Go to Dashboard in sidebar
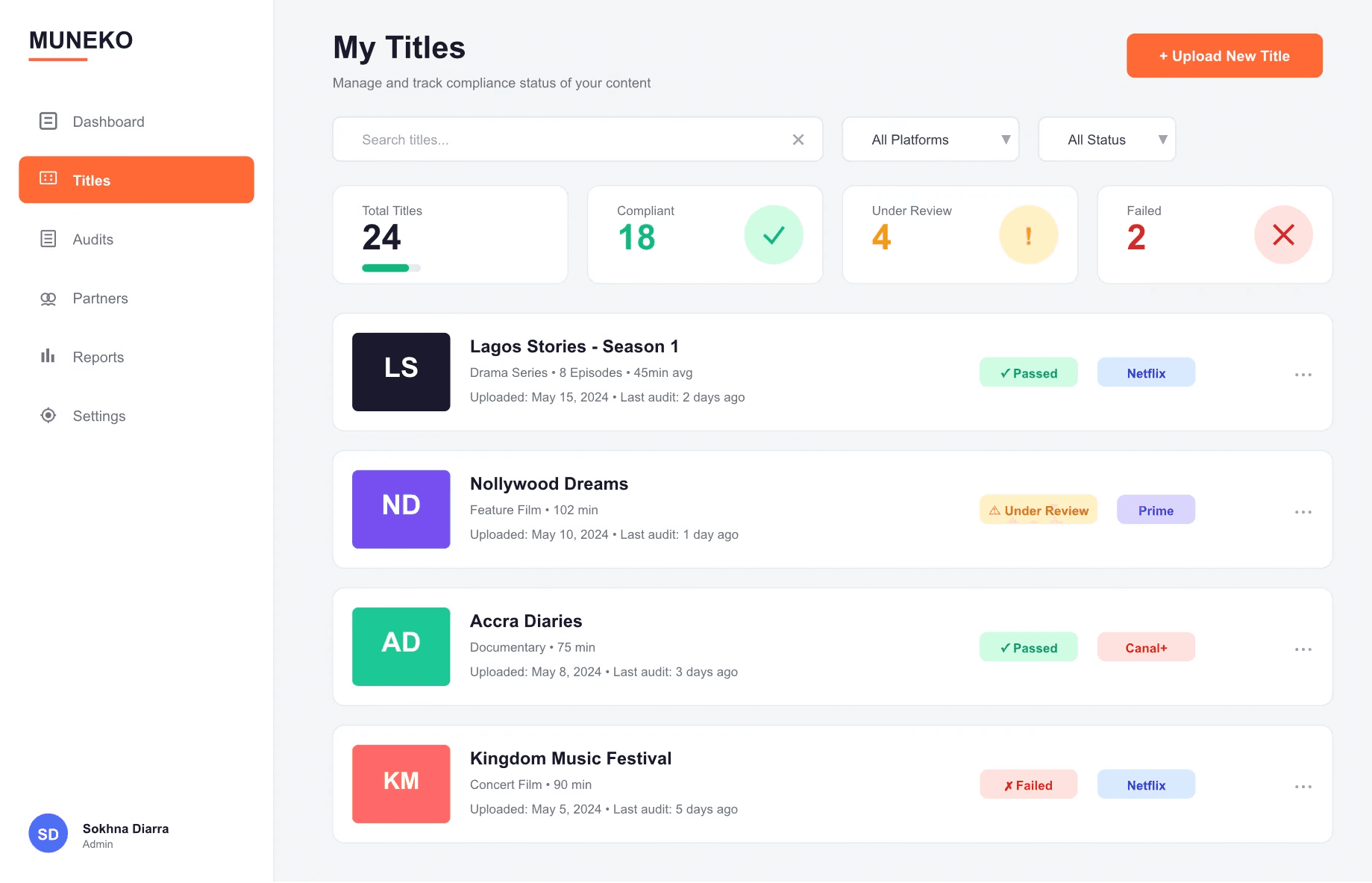 pyautogui.click(x=137, y=121)
